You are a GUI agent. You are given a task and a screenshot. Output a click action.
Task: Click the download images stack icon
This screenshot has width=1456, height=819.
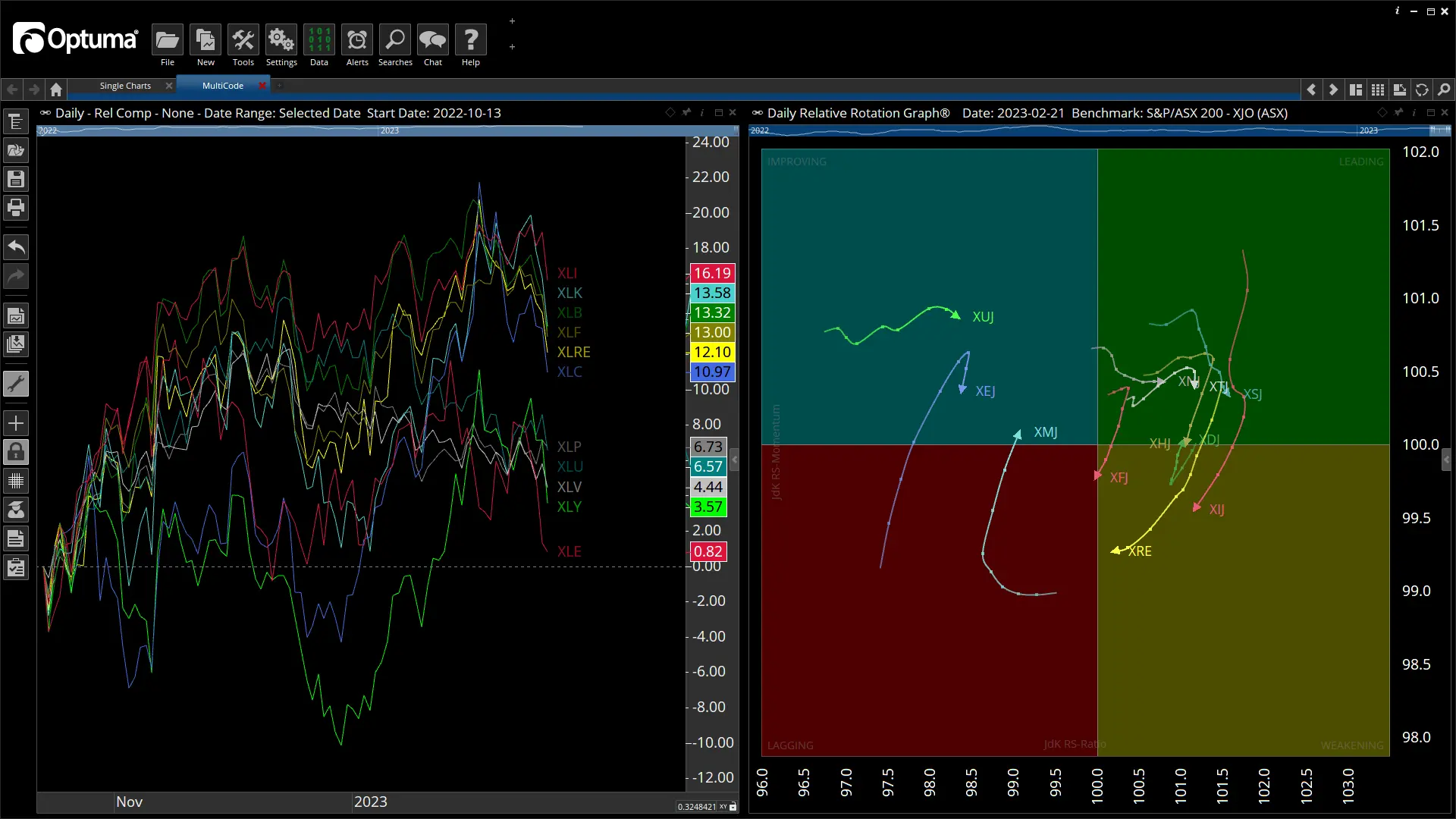tap(16, 344)
